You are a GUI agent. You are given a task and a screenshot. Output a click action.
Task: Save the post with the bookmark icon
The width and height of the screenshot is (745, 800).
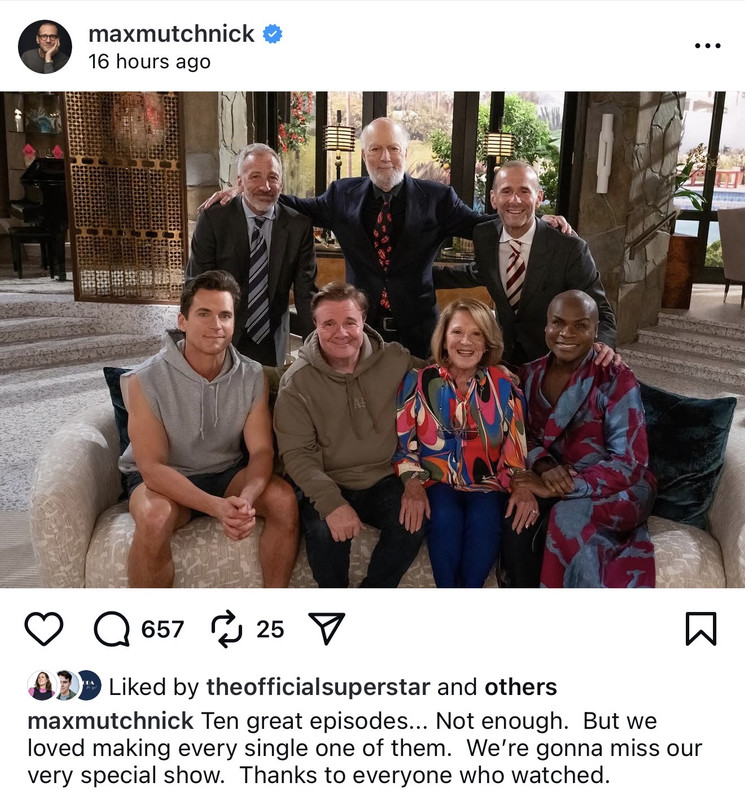point(701,629)
